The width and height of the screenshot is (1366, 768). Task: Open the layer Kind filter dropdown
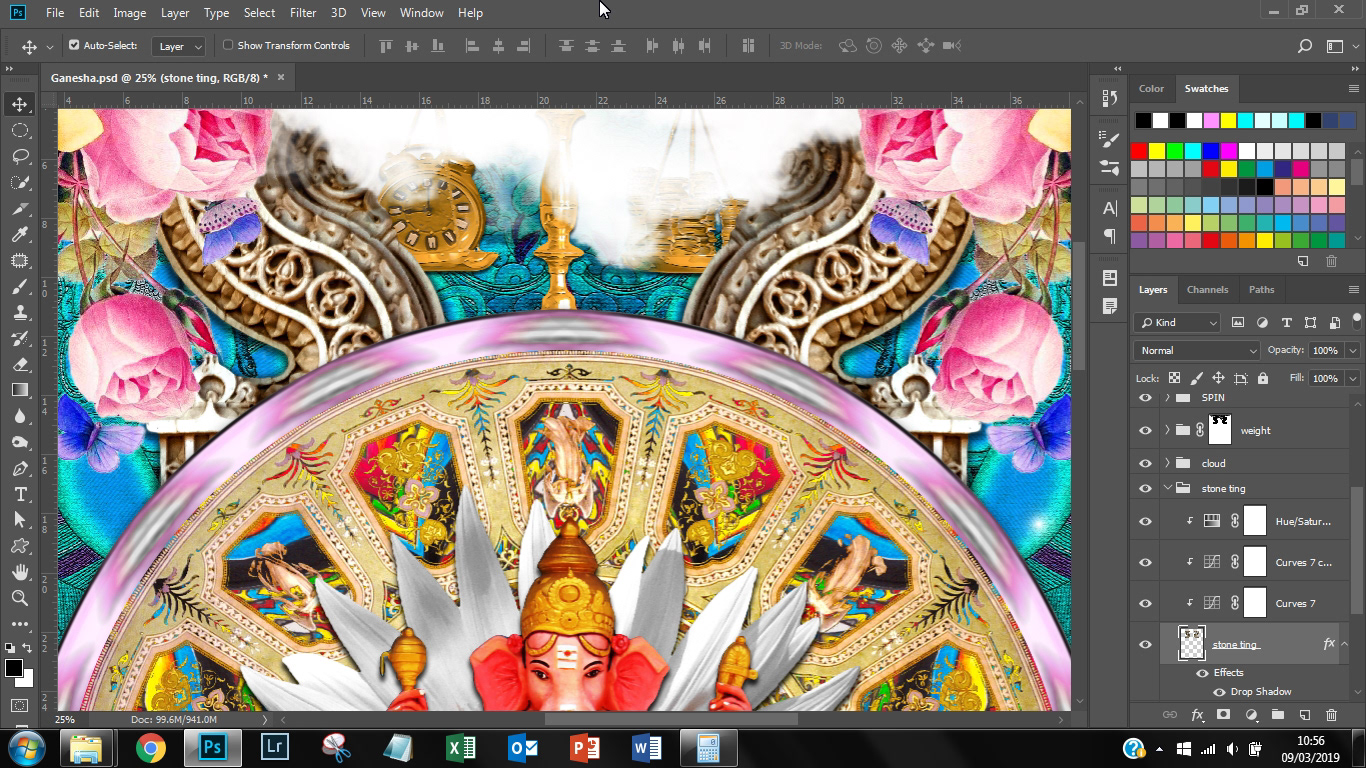coord(1178,322)
